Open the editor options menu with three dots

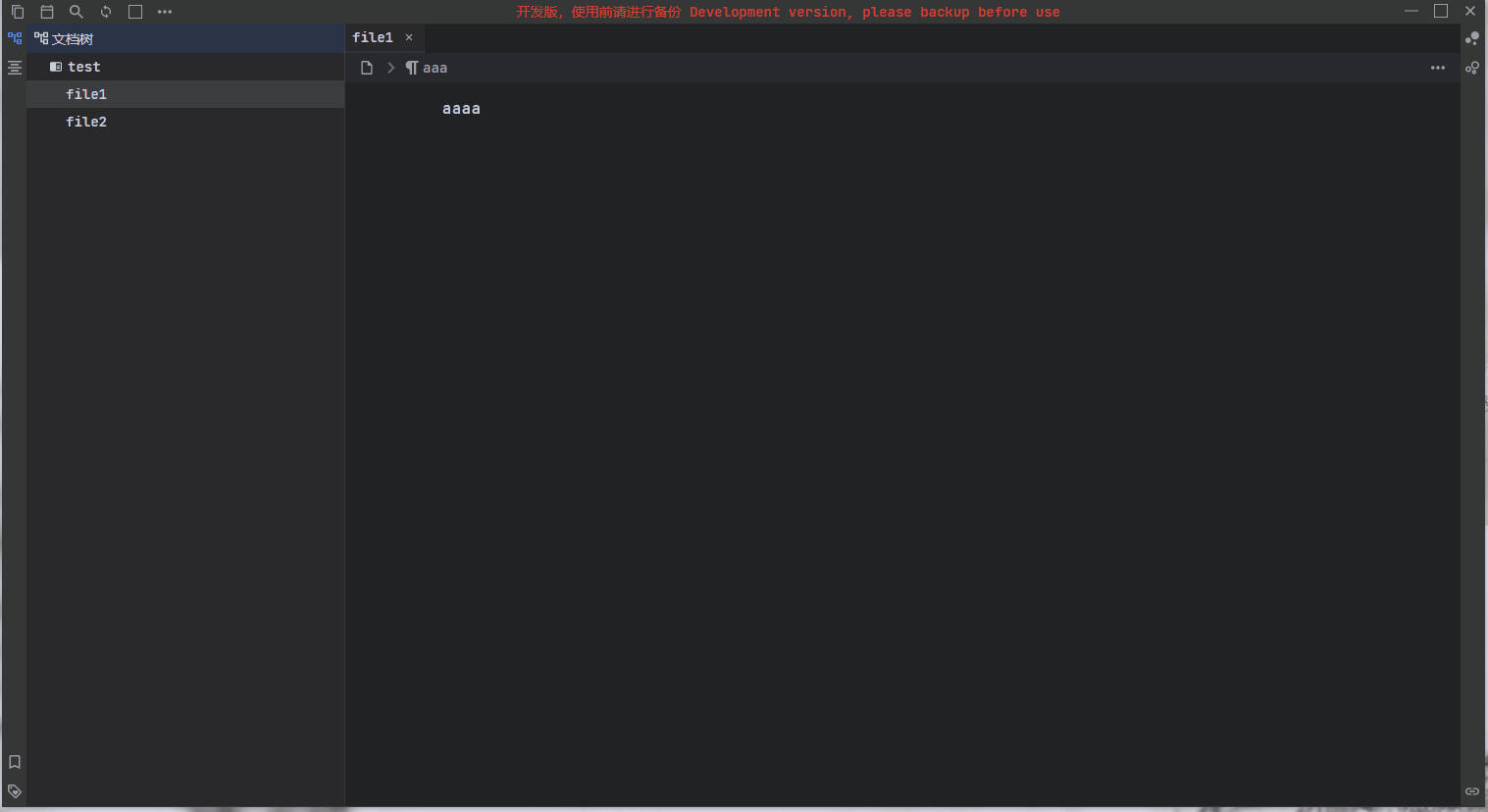[x=1438, y=67]
